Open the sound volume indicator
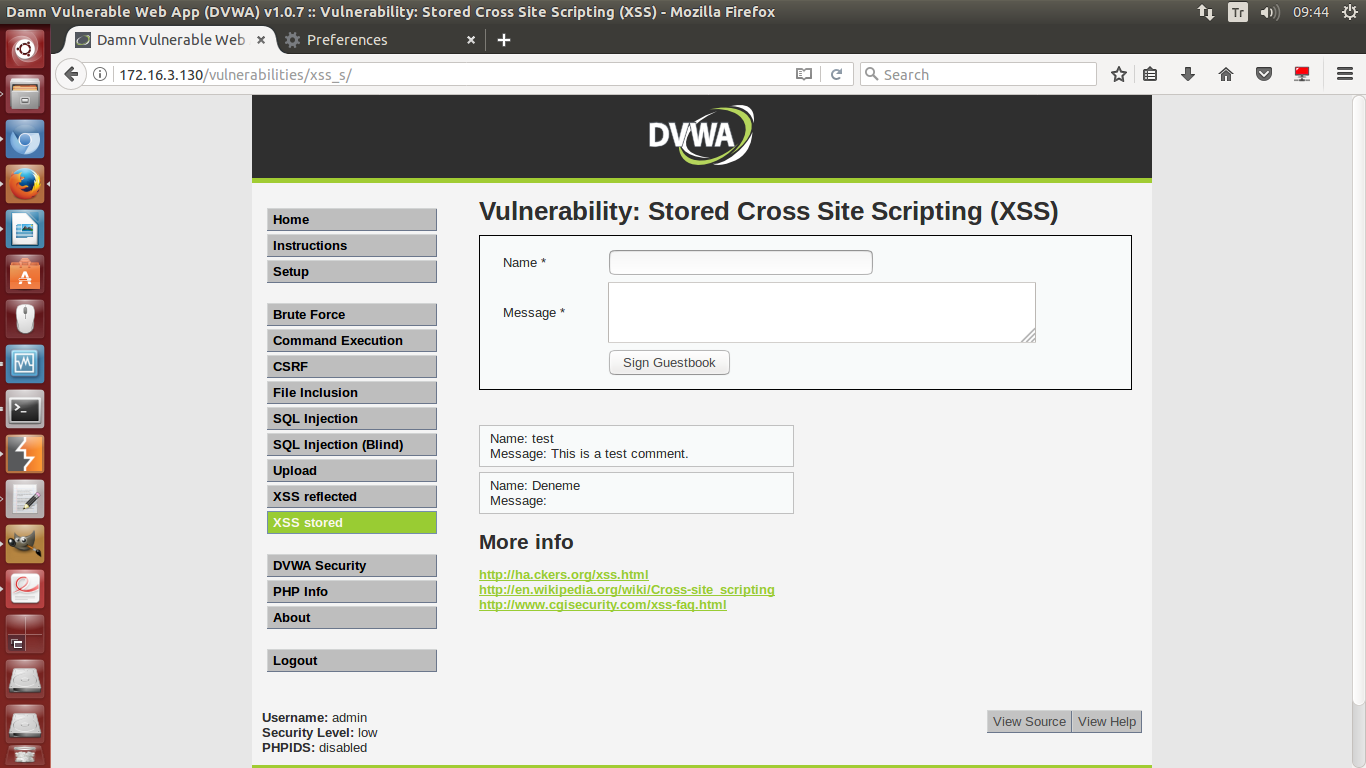1366x768 pixels. tap(1269, 12)
